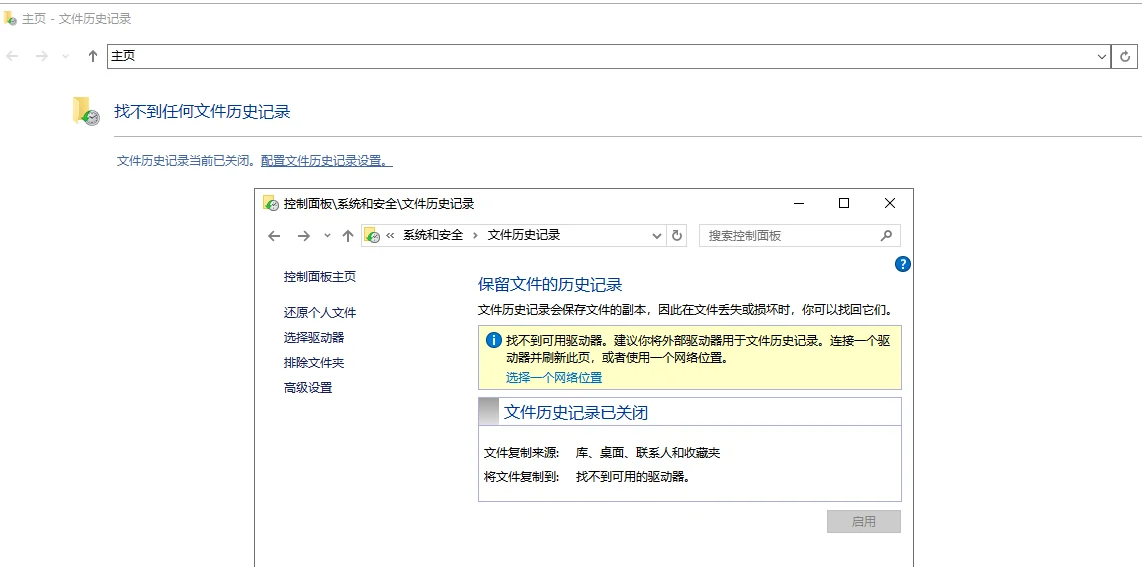This screenshot has height=567, width=1142.
Task: Click text 库、桌面、联系人和收藏夹
Action: point(647,453)
